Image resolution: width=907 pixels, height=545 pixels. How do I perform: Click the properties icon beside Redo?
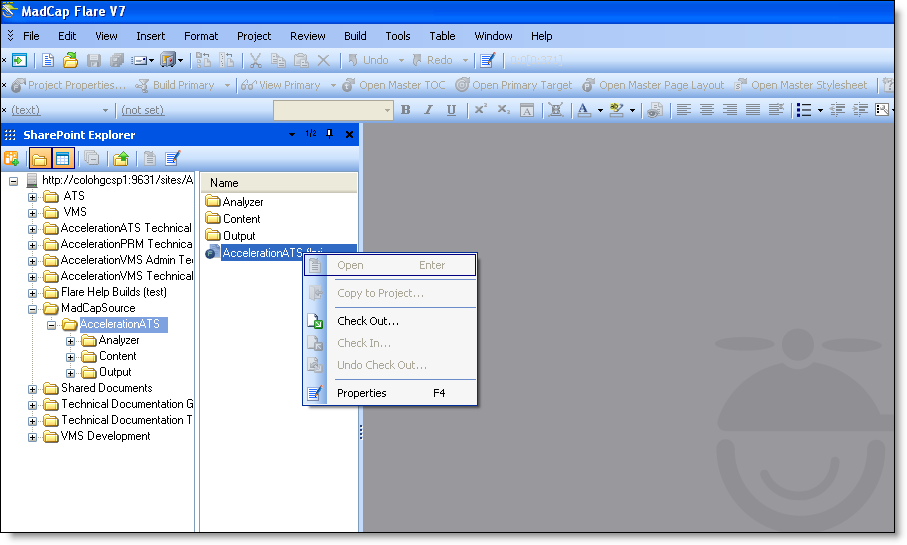click(x=488, y=60)
